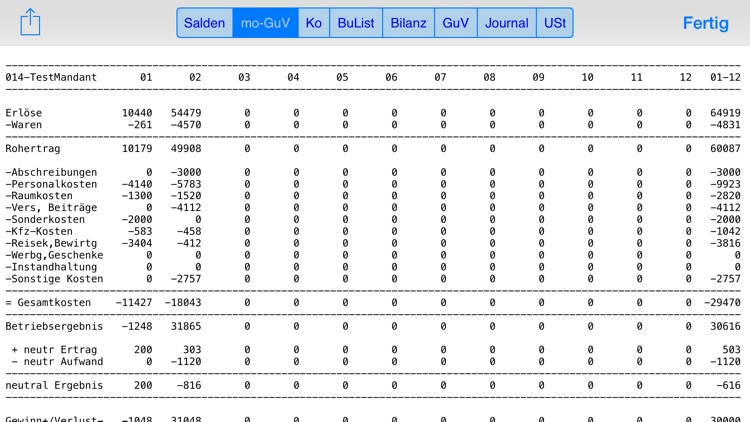The width and height of the screenshot is (750, 422).
Task: Click the -Werbg,Geschenke row label
Action: tap(55, 255)
